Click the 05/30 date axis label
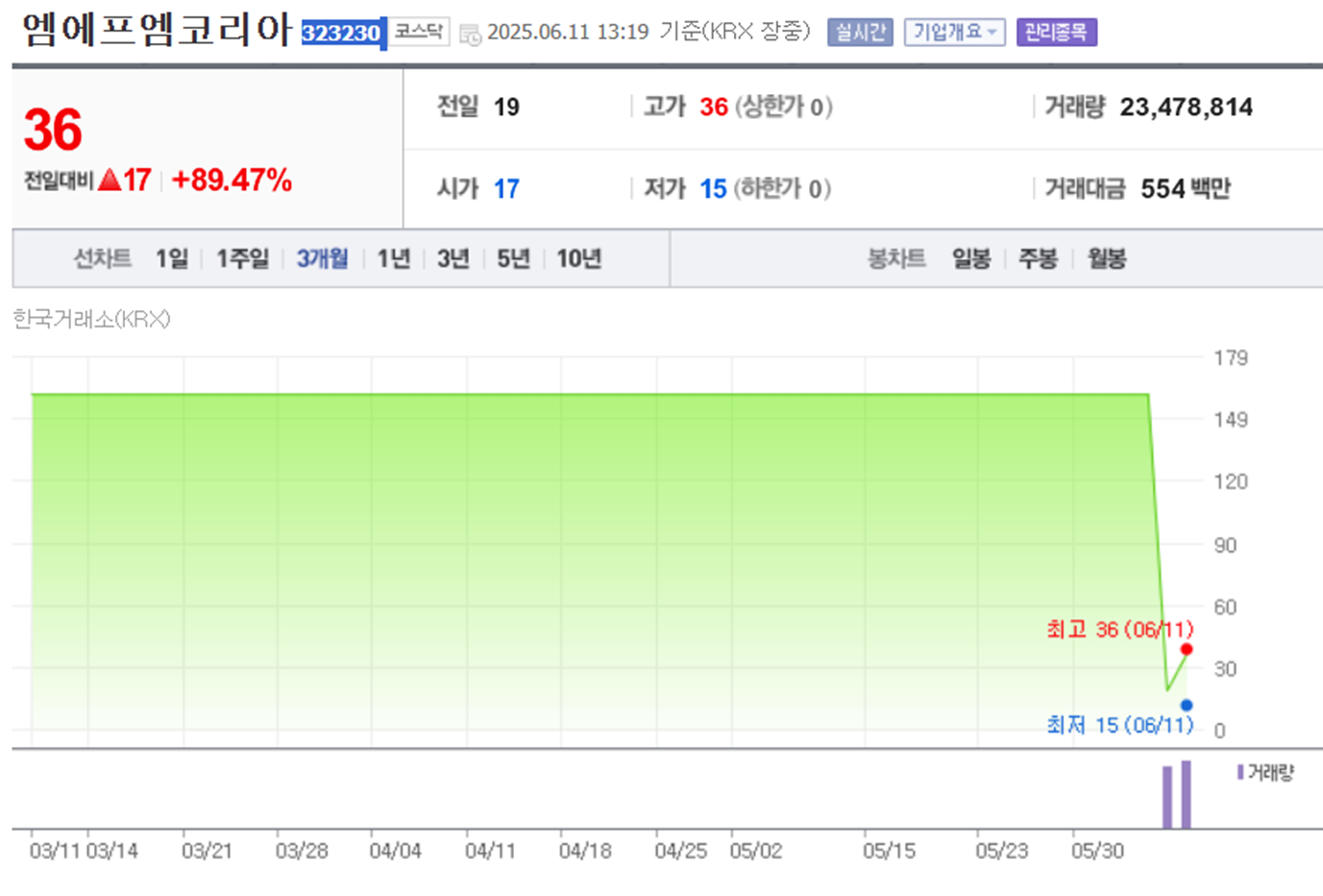 coord(1097,851)
